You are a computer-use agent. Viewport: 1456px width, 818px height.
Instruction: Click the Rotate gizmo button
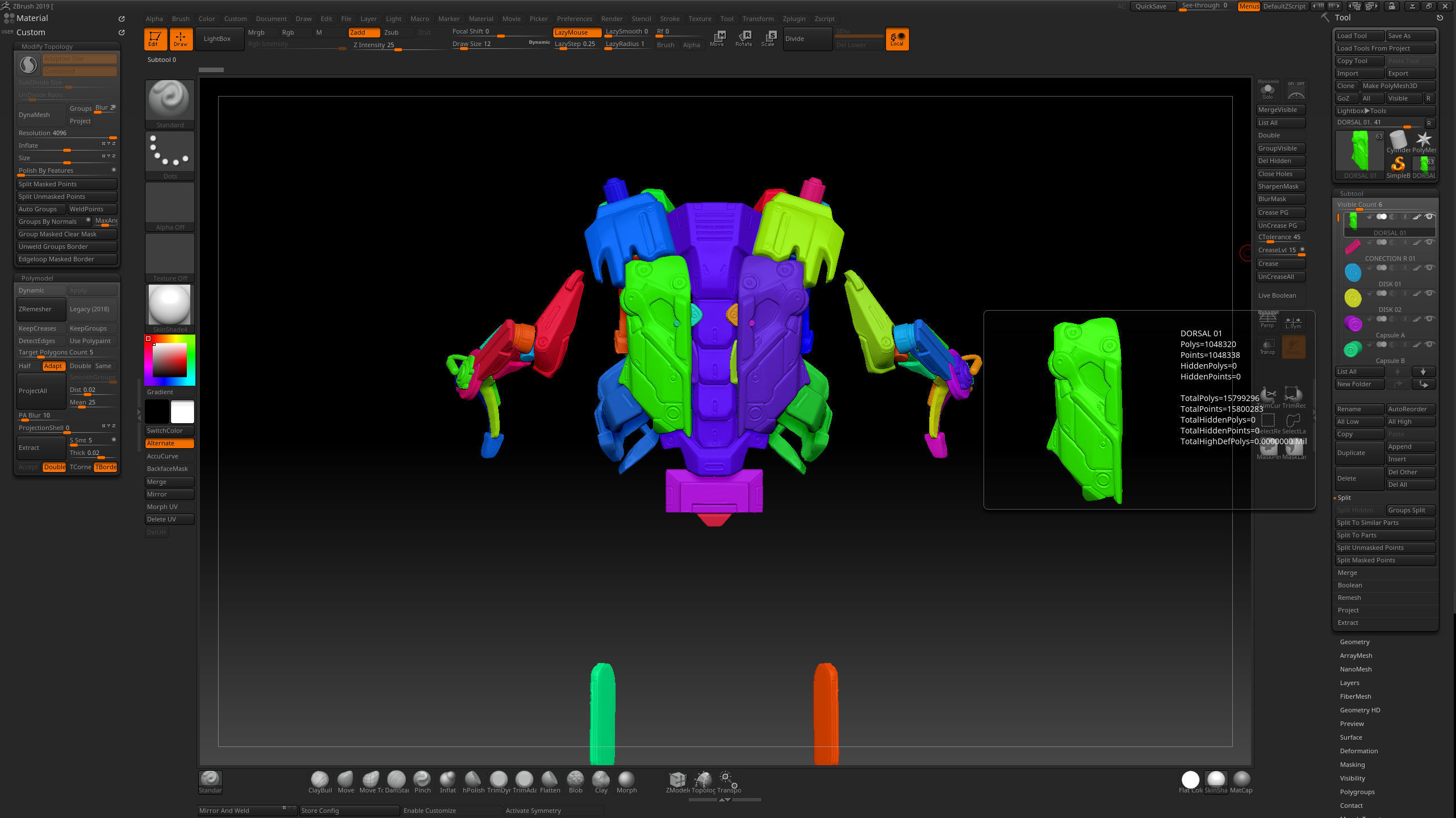(743, 38)
